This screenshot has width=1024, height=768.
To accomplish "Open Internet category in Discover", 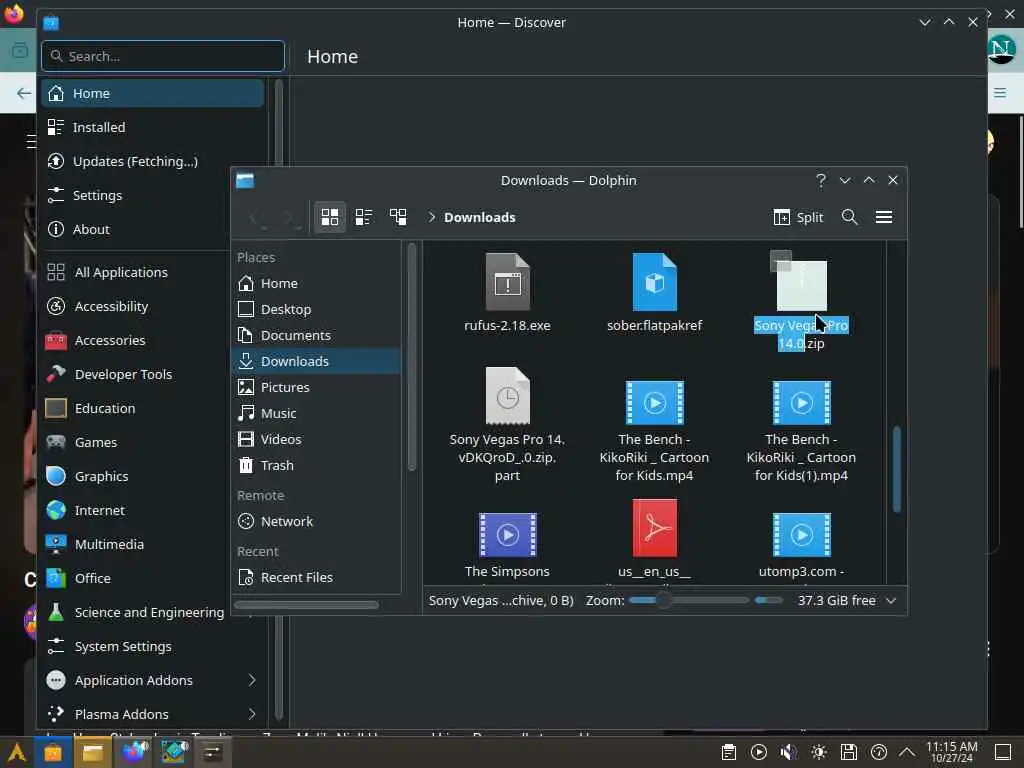I will point(136,510).
